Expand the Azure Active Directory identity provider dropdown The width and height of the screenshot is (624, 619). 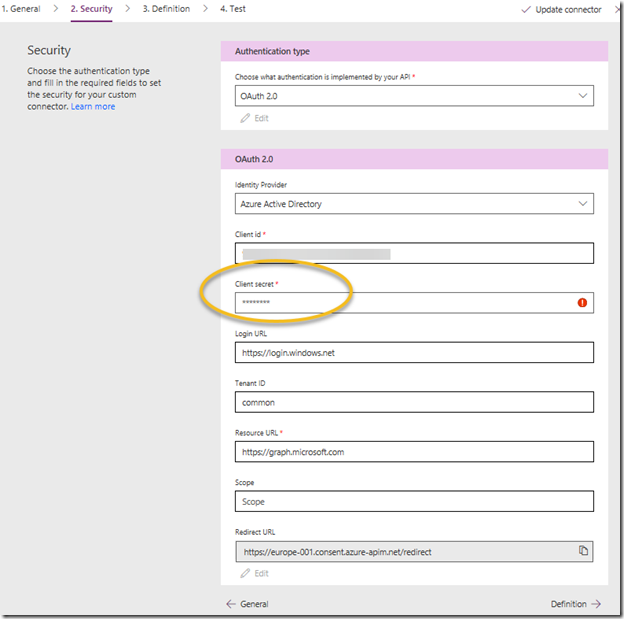click(414, 204)
